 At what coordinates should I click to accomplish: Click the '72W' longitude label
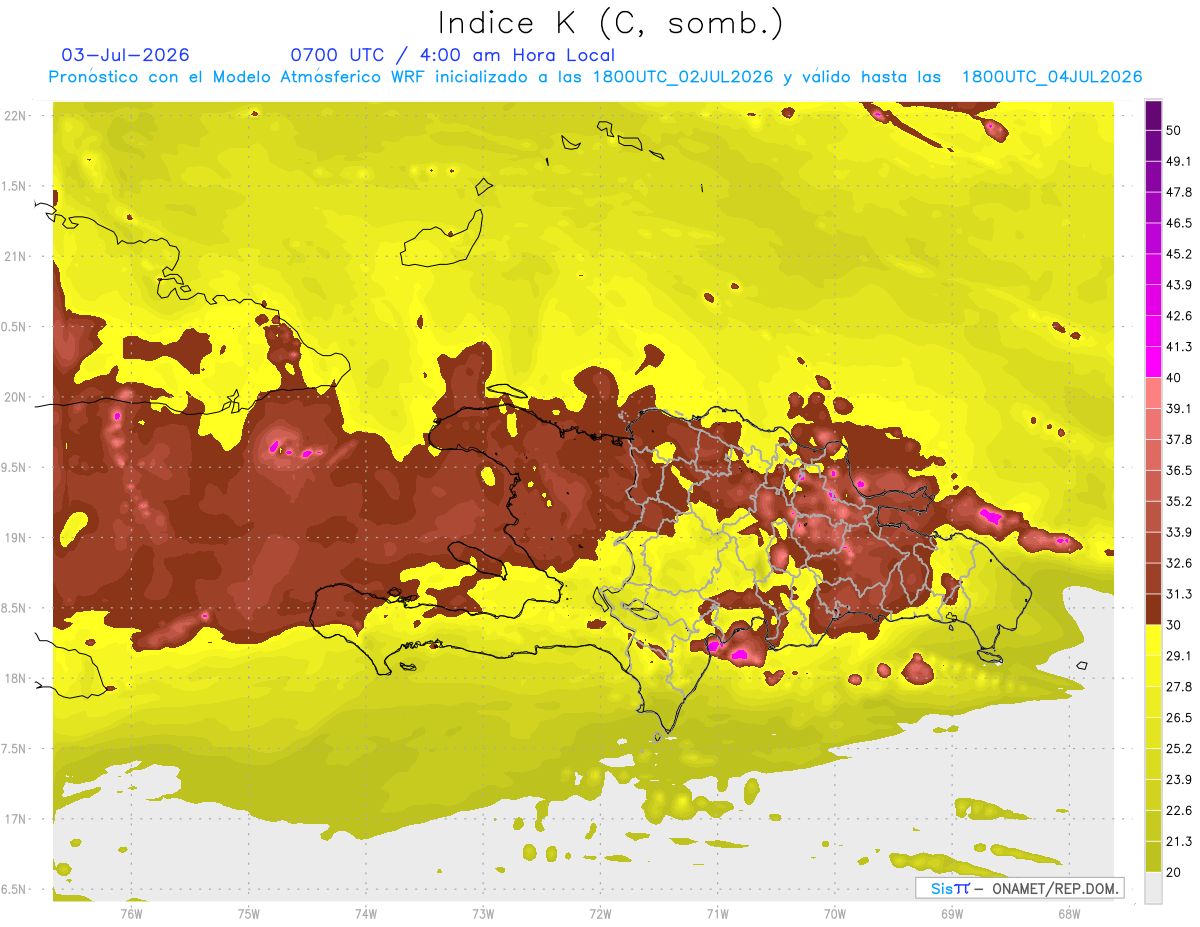[x=600, y=913]
